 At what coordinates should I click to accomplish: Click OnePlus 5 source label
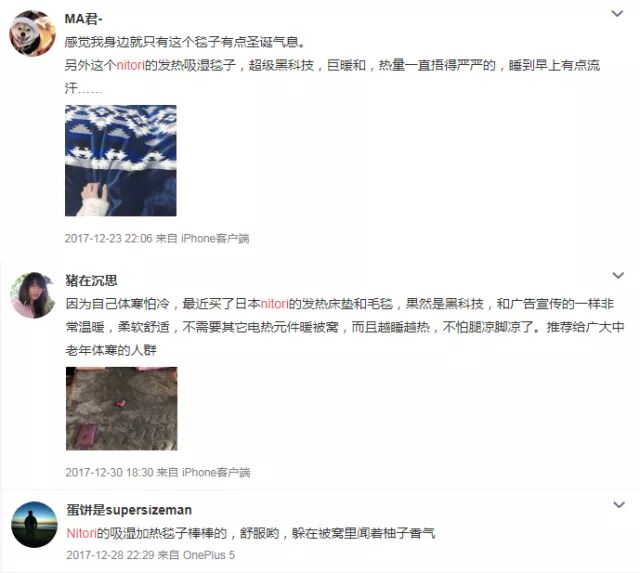pos(209,555)
